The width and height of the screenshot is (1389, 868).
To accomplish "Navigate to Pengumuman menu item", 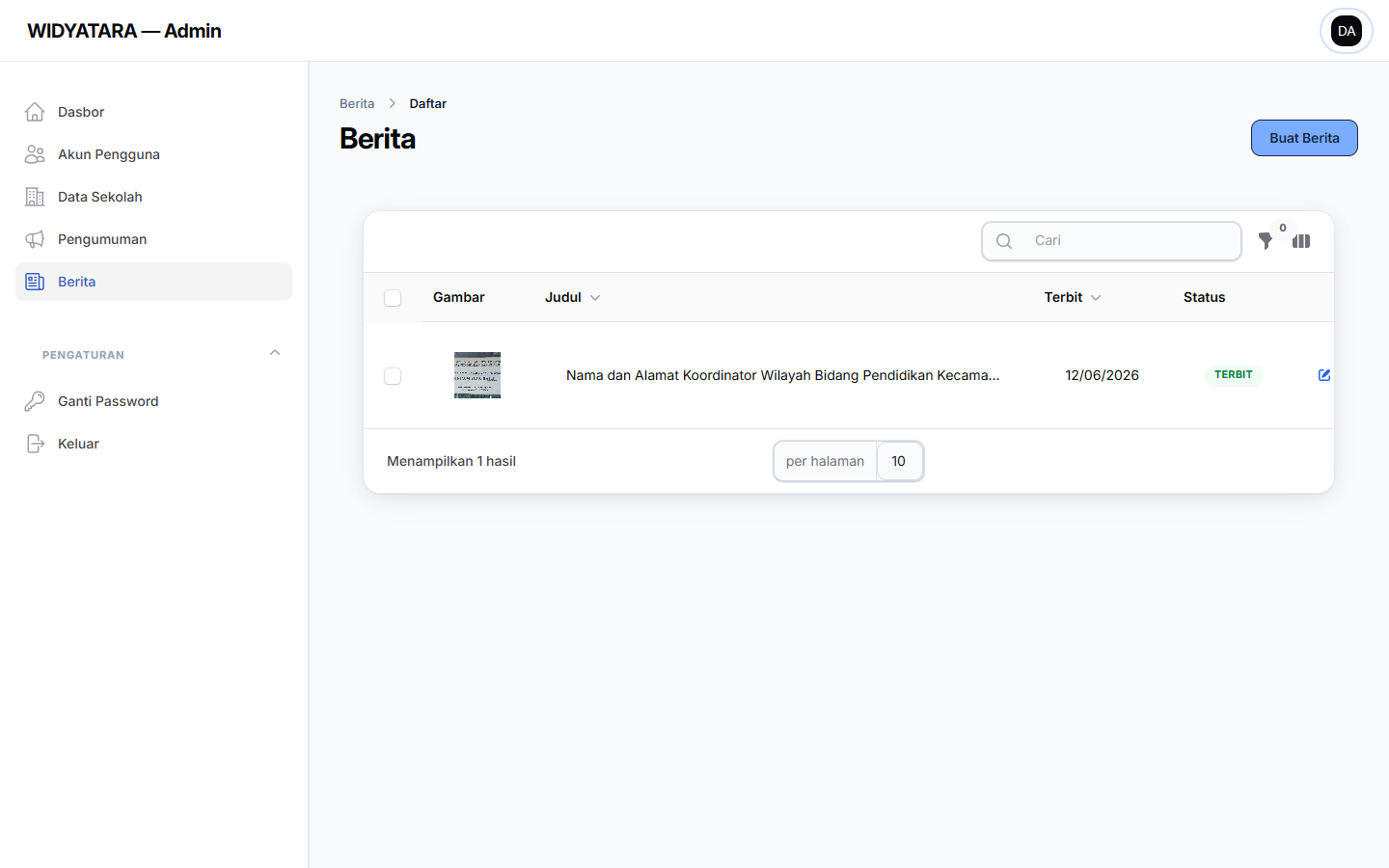I will [153, 239].
